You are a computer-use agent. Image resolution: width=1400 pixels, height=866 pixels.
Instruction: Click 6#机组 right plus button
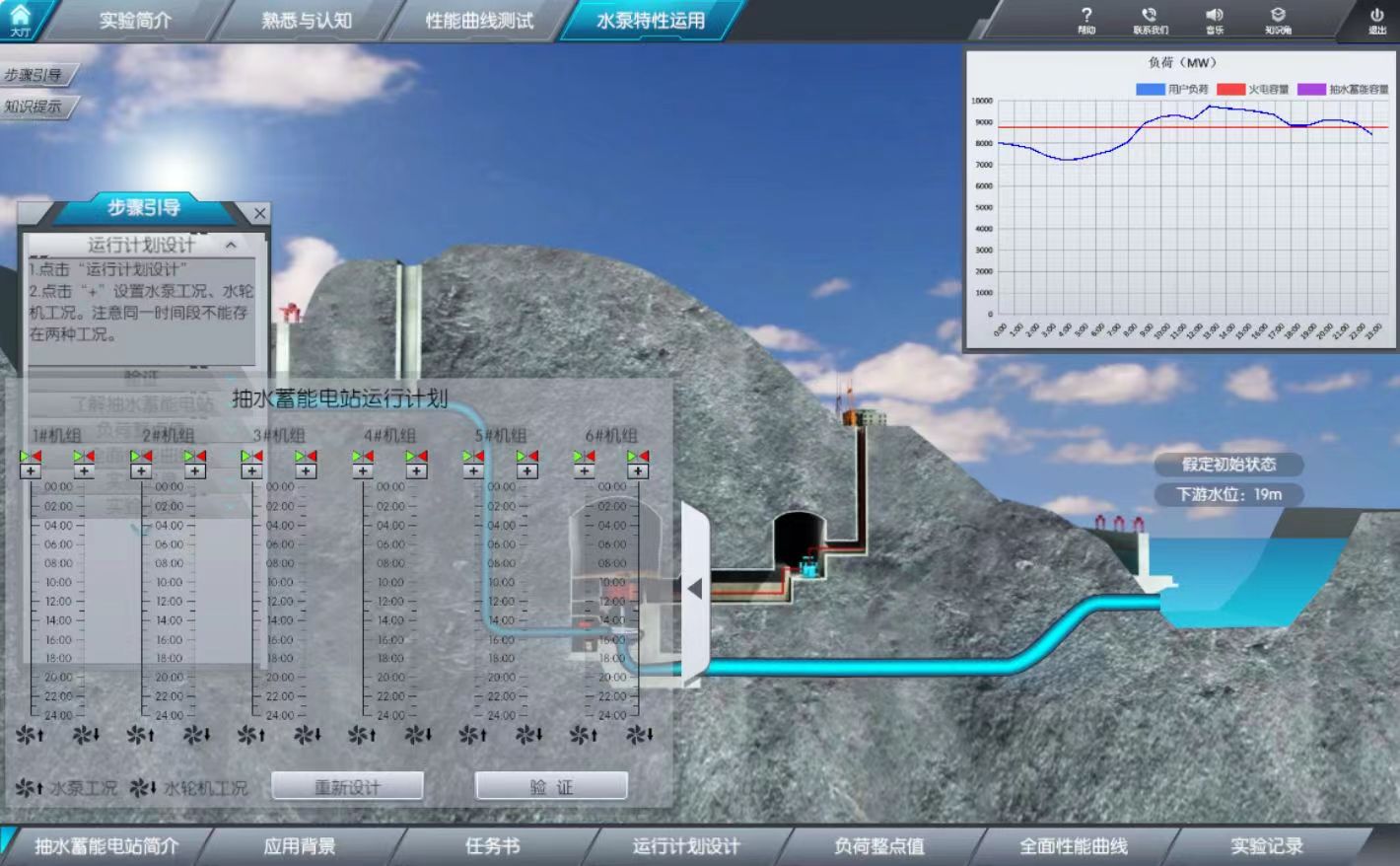[x=638, y=471]
